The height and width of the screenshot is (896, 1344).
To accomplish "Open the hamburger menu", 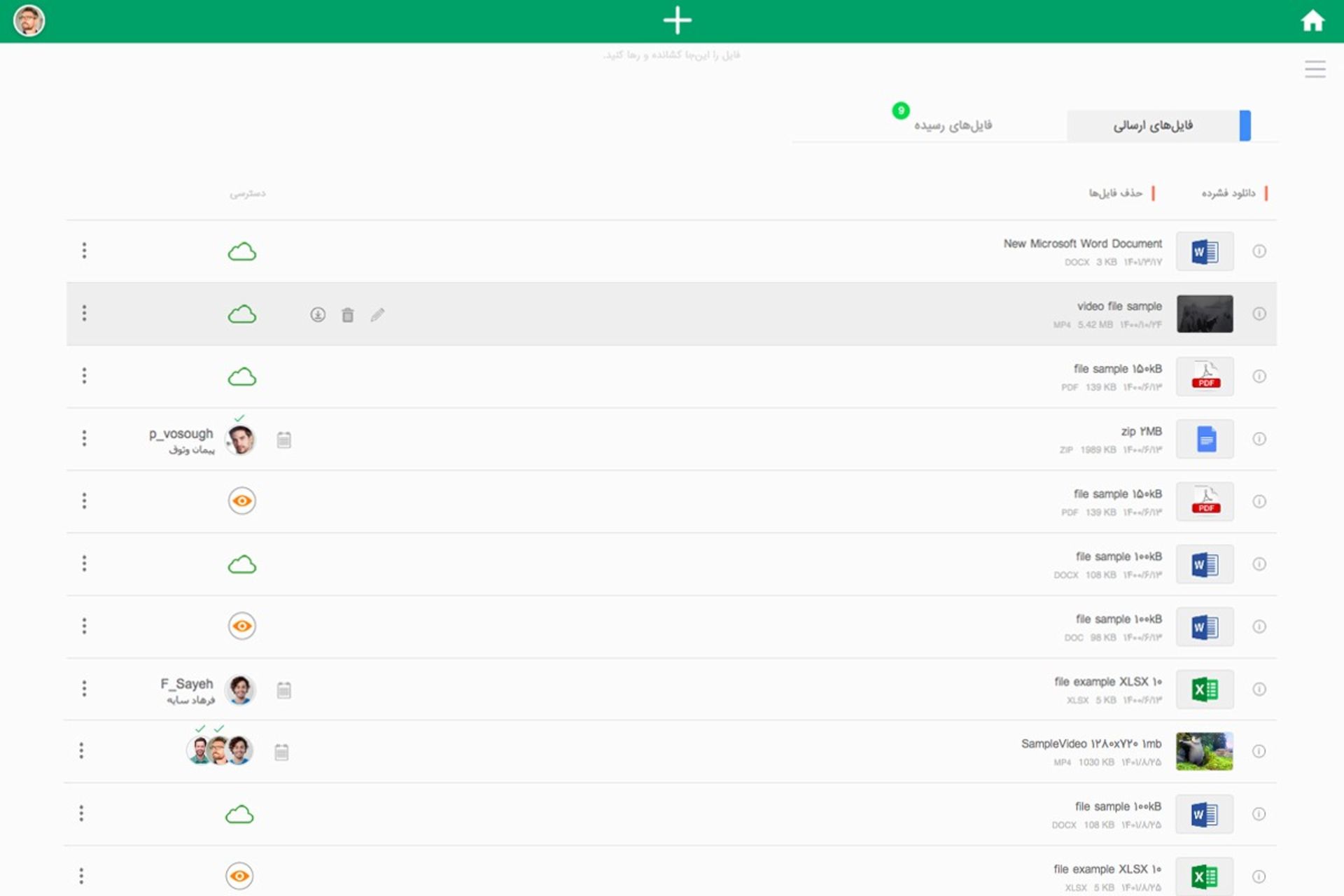I will click(1315, 69).
